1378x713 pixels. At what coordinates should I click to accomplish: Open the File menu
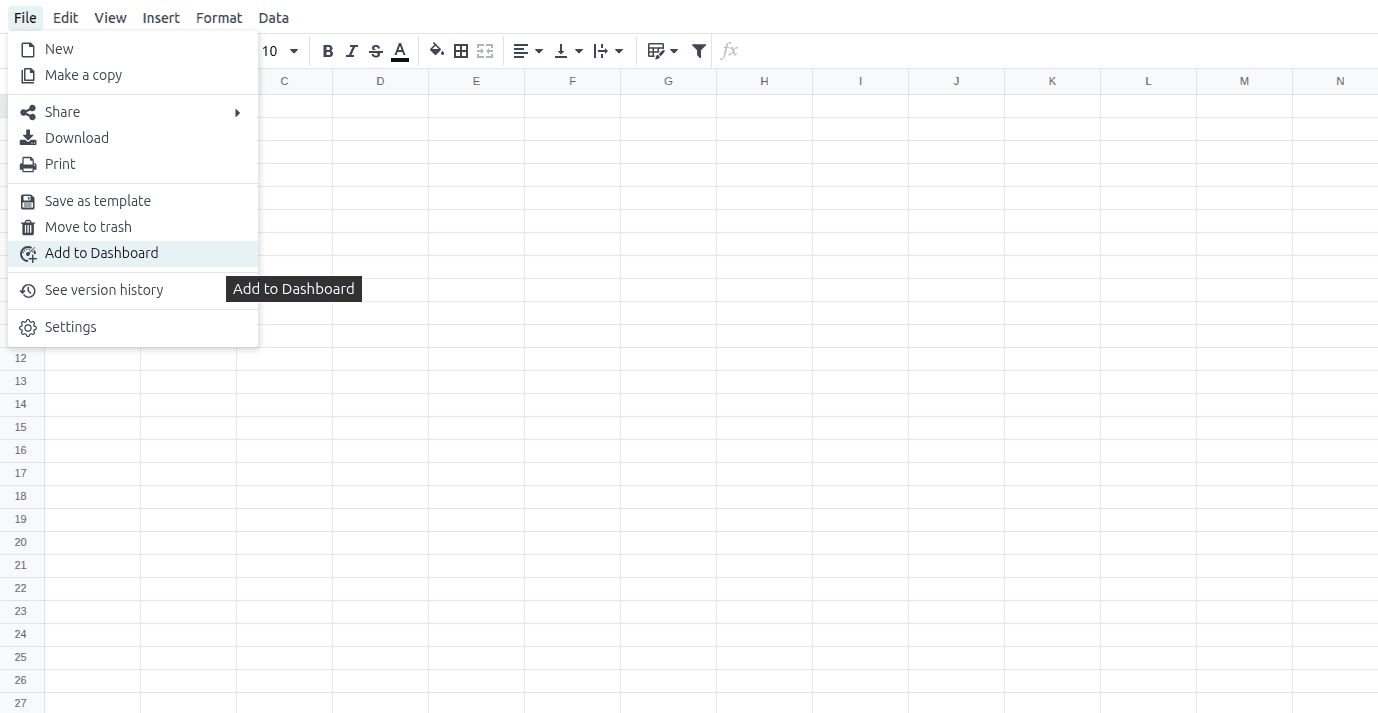(25, 18)
